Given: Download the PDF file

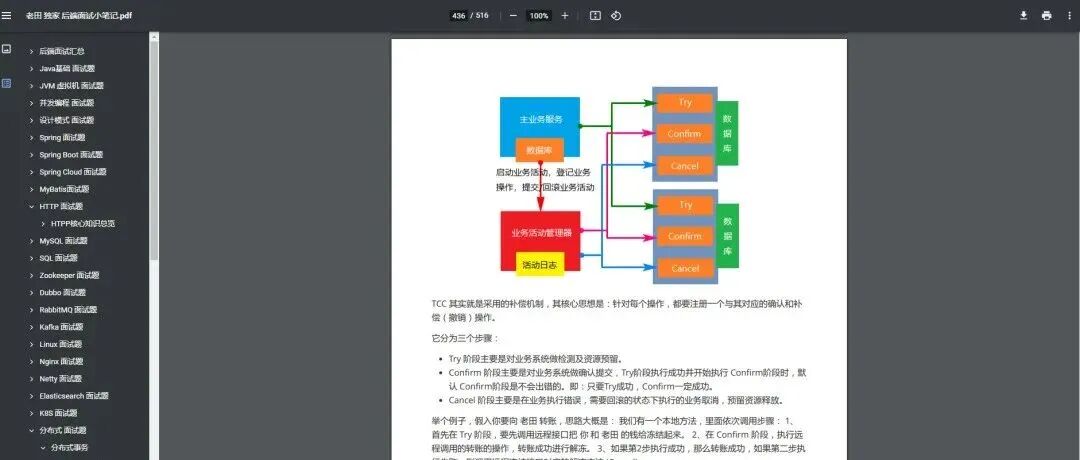Looking at the screenshot, I should (1024, 15).
